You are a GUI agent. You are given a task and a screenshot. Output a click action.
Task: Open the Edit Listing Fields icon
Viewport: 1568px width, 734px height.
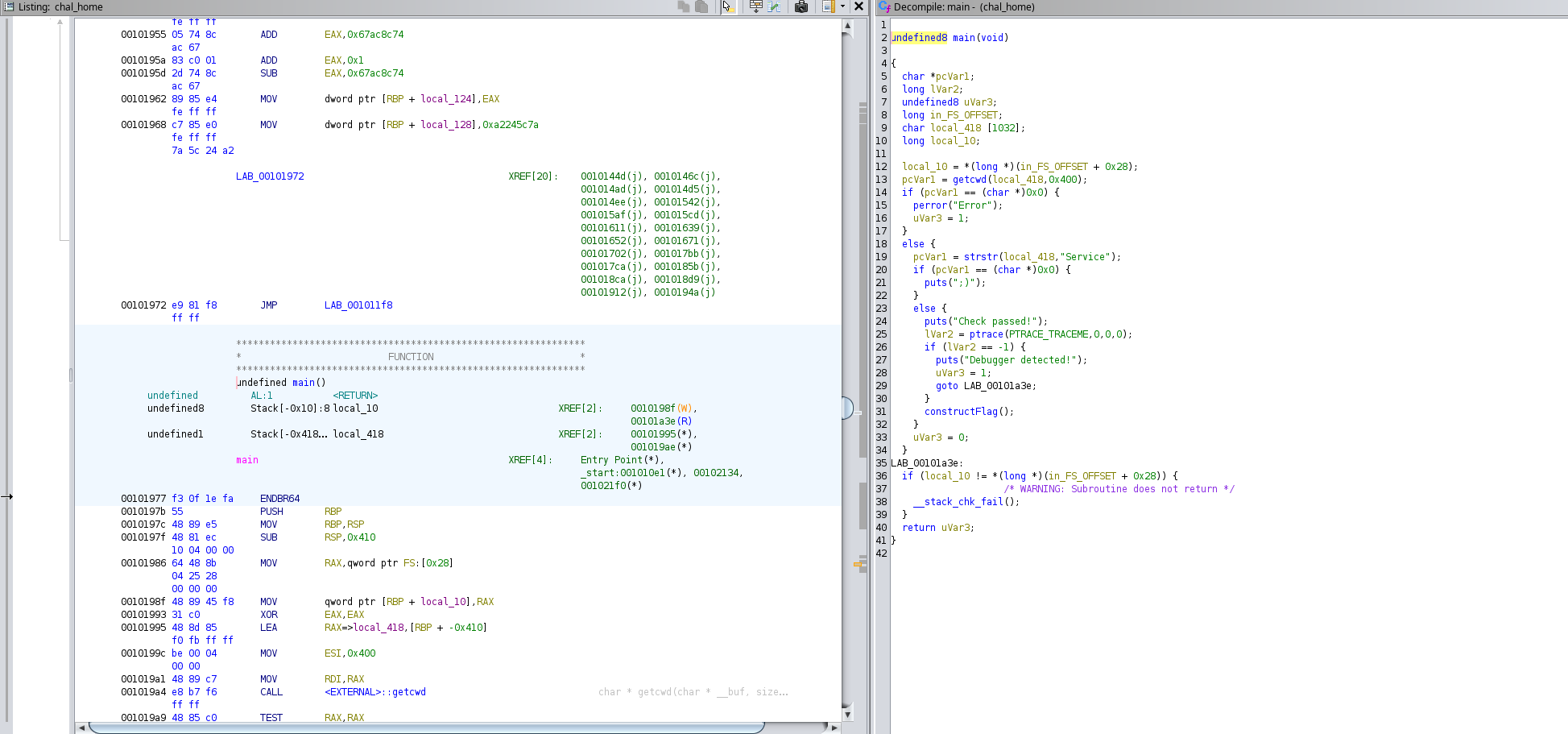click(755, 6)
